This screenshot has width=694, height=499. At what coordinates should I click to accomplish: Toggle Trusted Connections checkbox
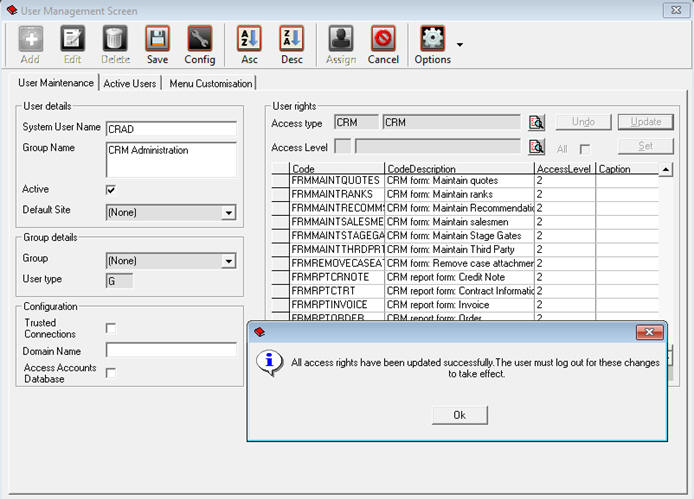[111, 328]
